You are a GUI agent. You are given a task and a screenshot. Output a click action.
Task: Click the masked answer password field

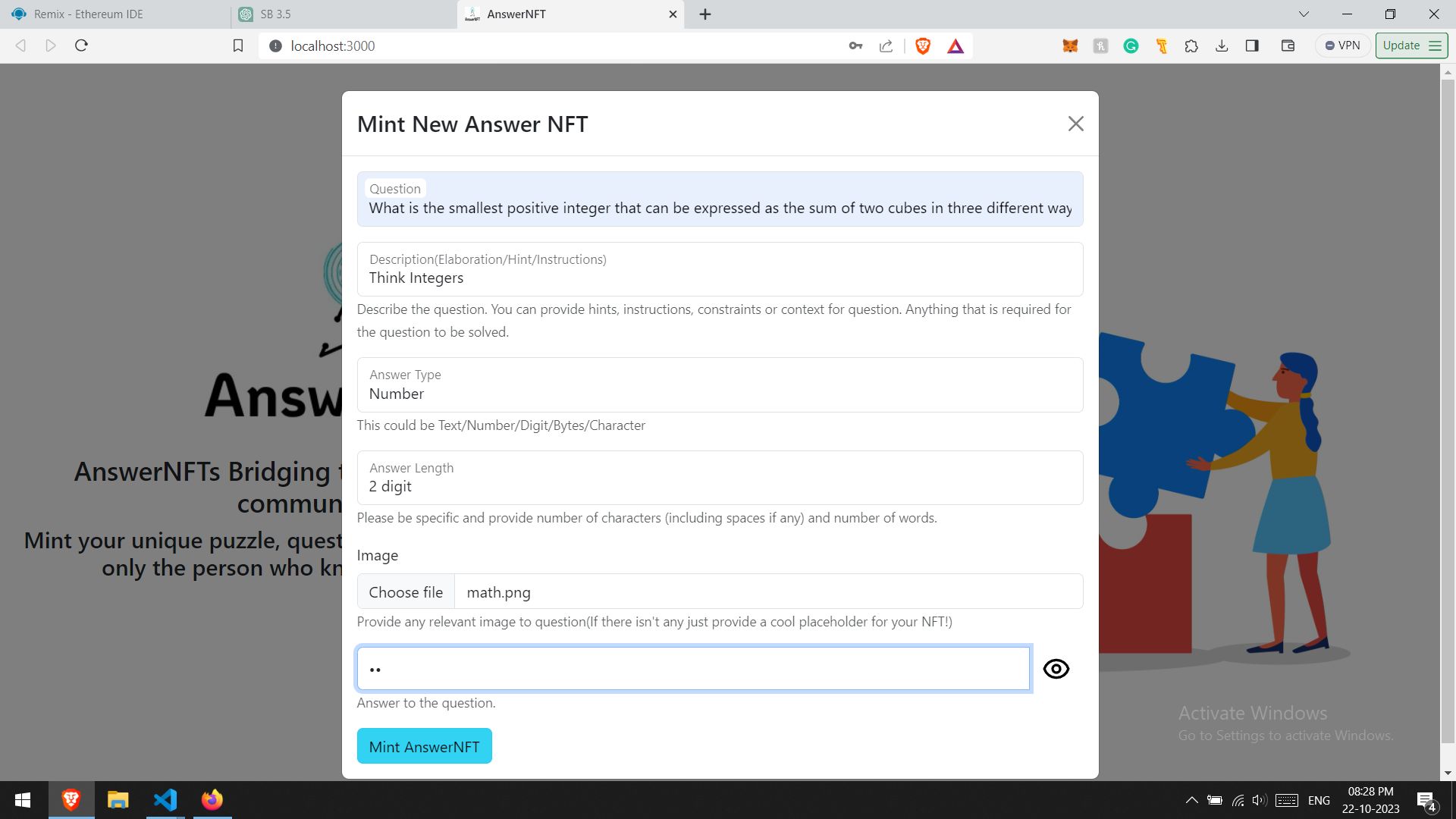tap(693, 669)
